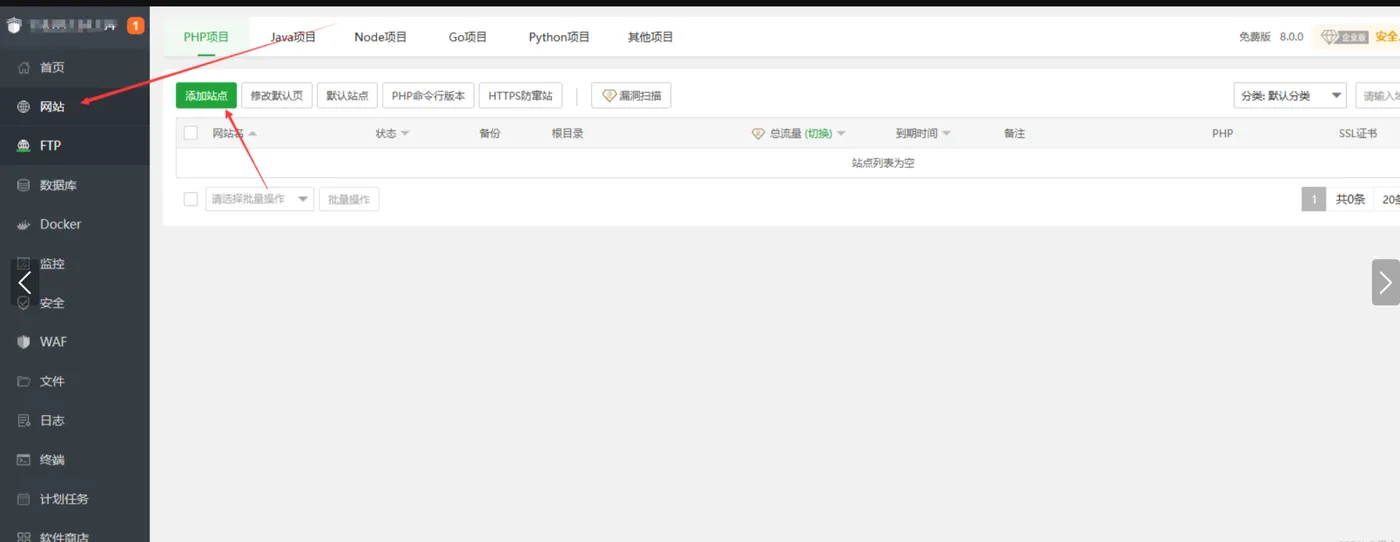Click the PHP命令行版本 button

tap(428, 96)
